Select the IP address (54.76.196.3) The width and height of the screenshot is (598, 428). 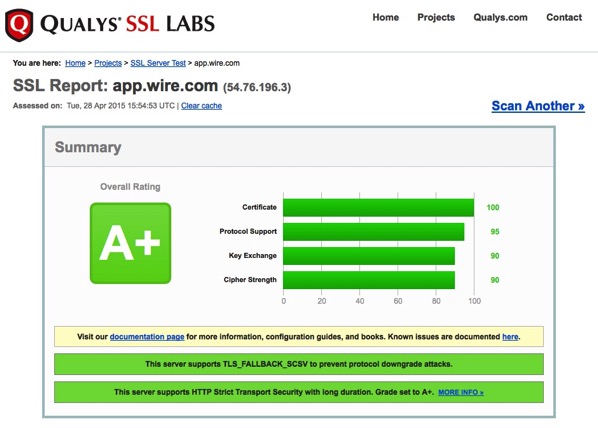(x=257, y=87)
